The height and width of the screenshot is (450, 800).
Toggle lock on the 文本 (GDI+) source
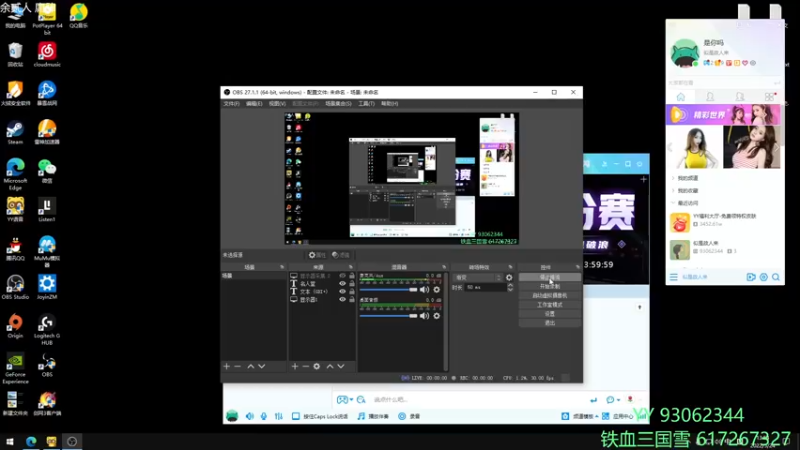[352, 291]
